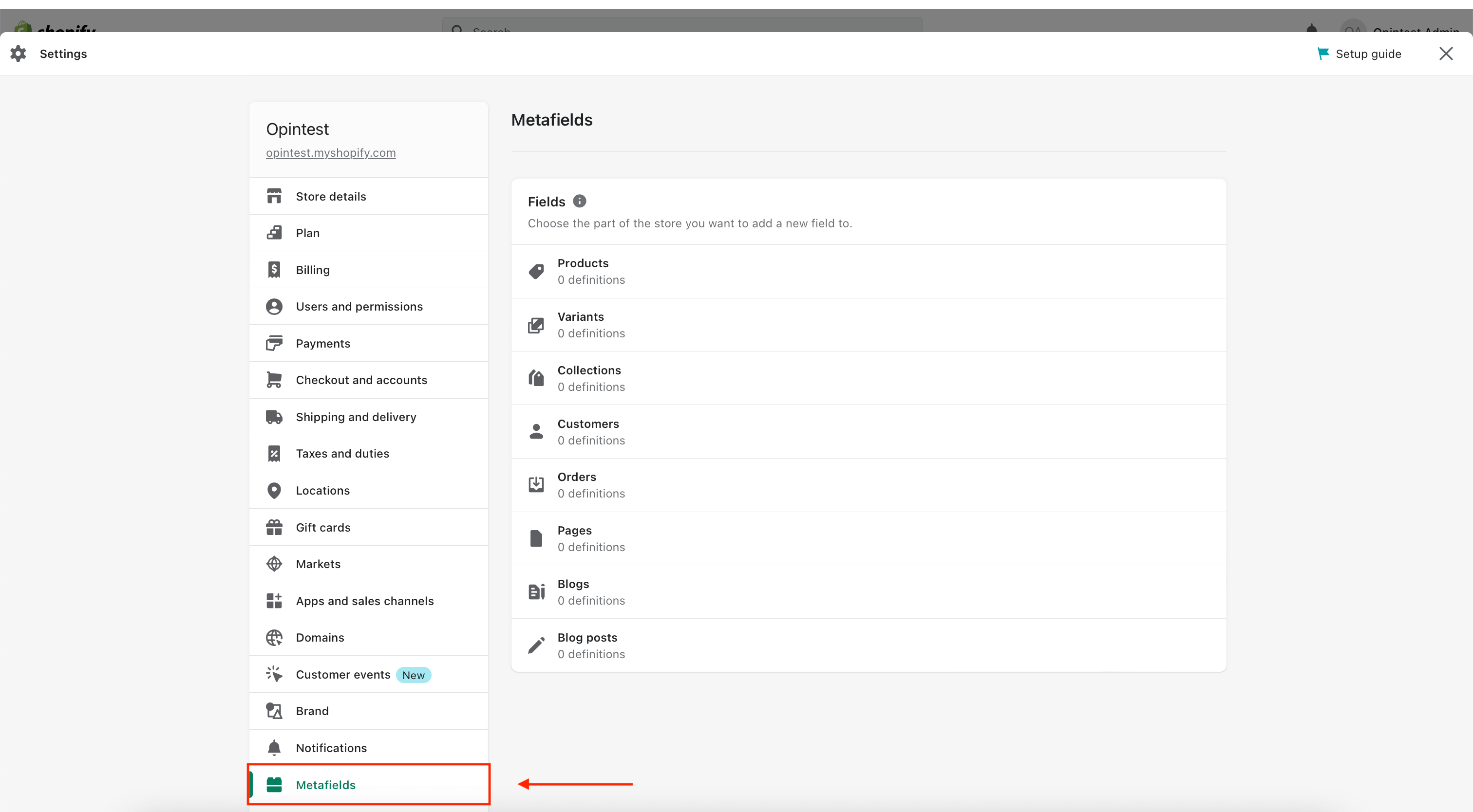Click the Blogs icon in Fields list
The height and width of the screenshot is (812, 1473).
click(x=536, y=591)
